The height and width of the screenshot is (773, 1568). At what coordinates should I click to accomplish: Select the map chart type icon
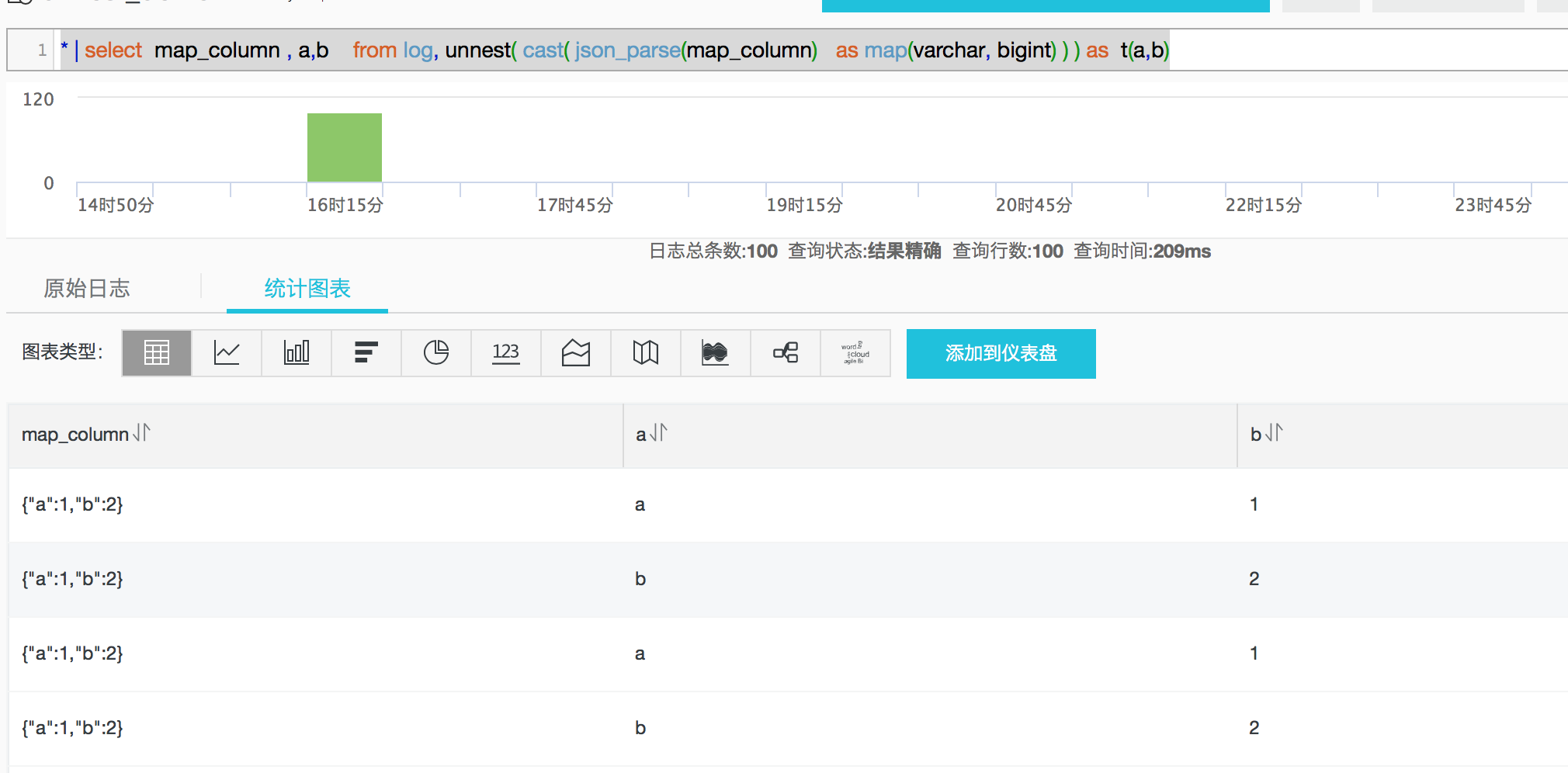pos(646,353)
